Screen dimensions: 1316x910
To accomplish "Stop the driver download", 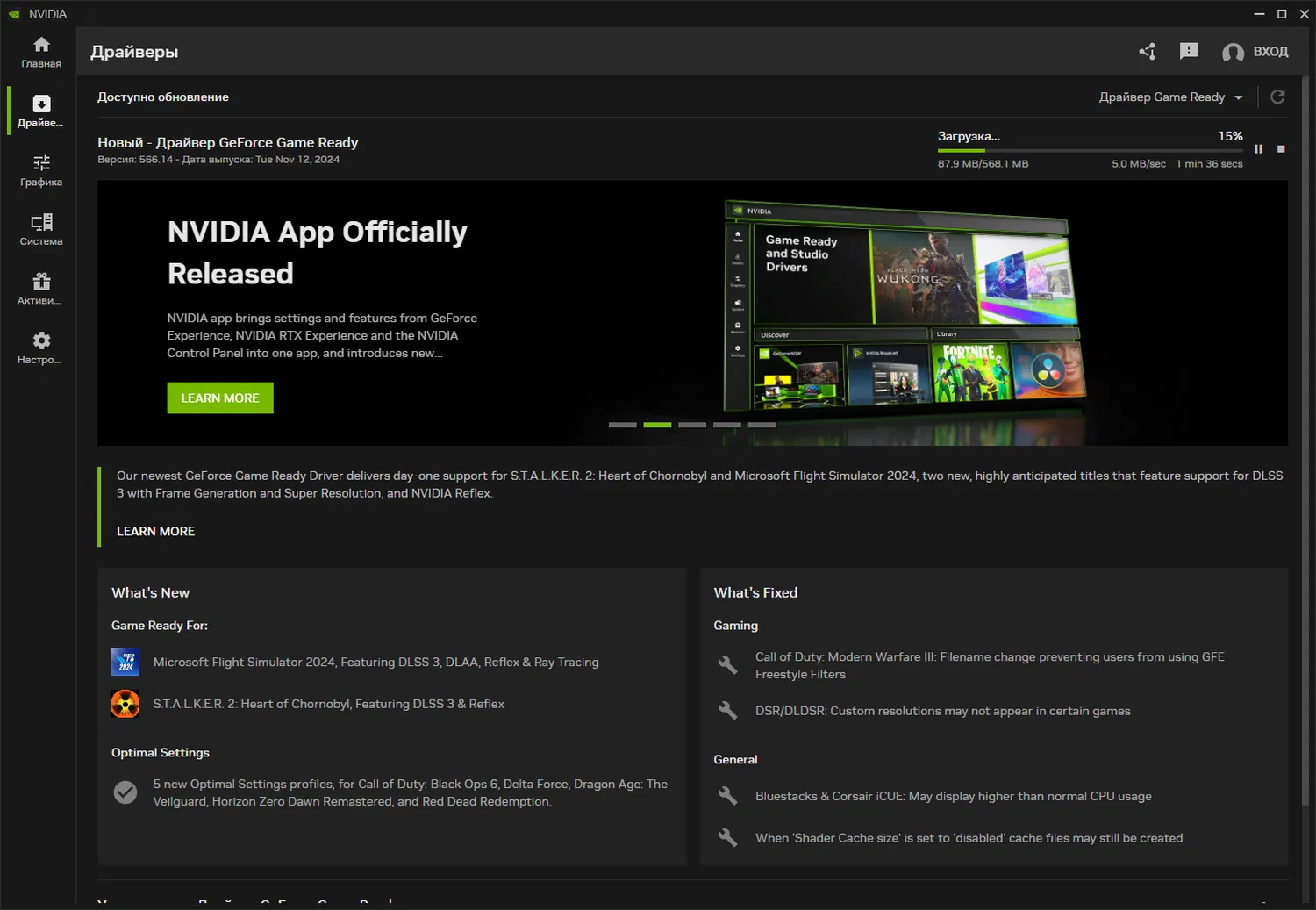I will 1281,149.
